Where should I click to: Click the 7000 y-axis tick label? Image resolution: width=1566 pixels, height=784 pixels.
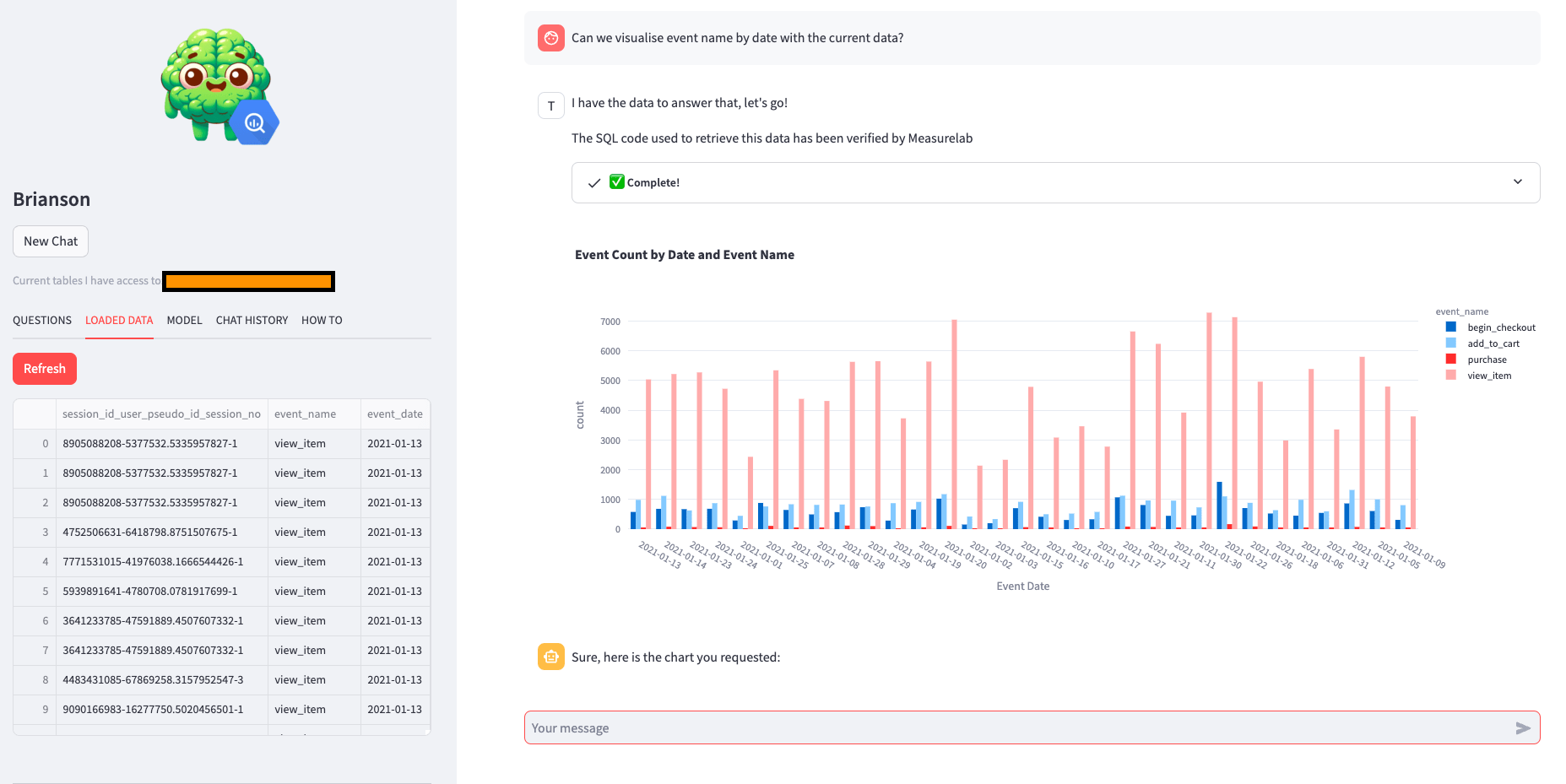pyautogui.click(x=610, y=322)
